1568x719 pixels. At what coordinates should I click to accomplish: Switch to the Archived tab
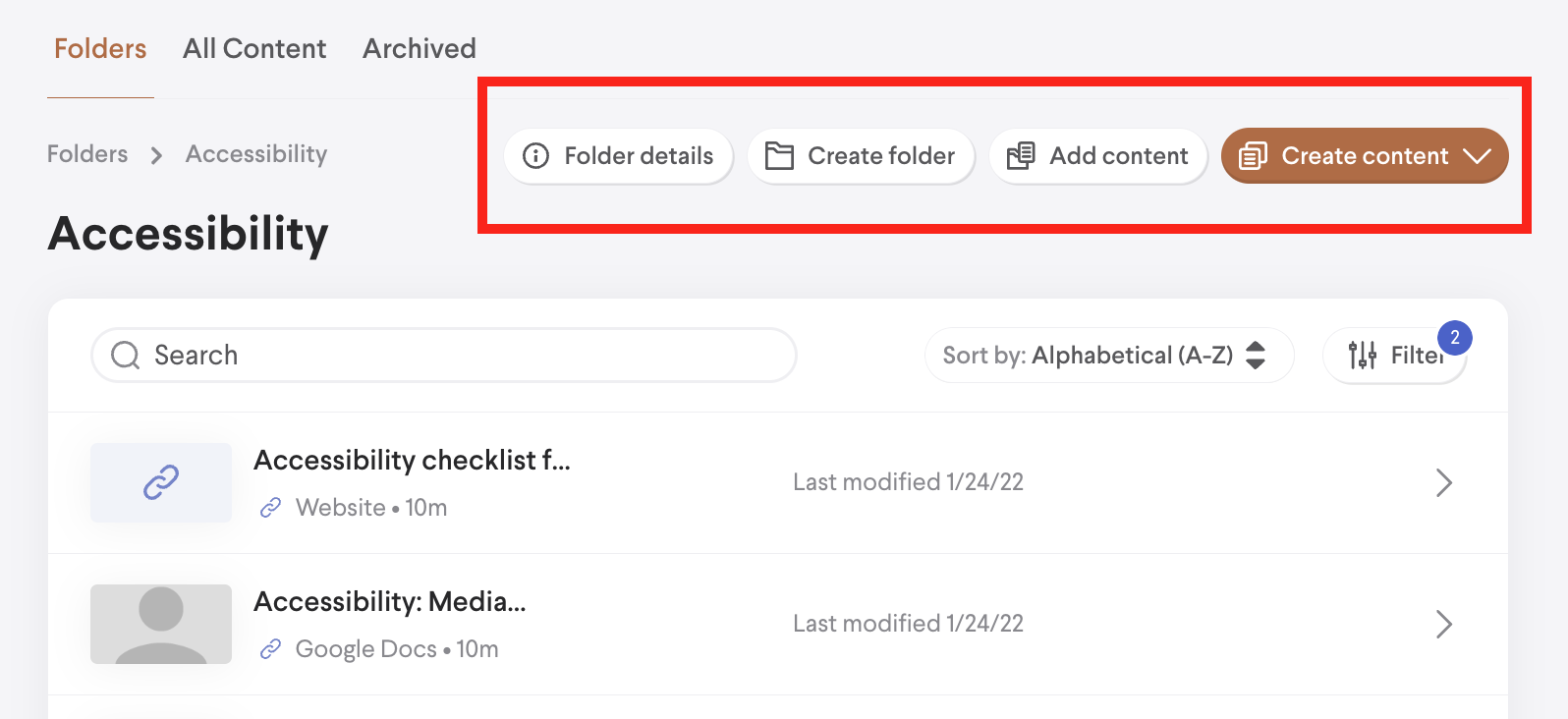point(420,48)
